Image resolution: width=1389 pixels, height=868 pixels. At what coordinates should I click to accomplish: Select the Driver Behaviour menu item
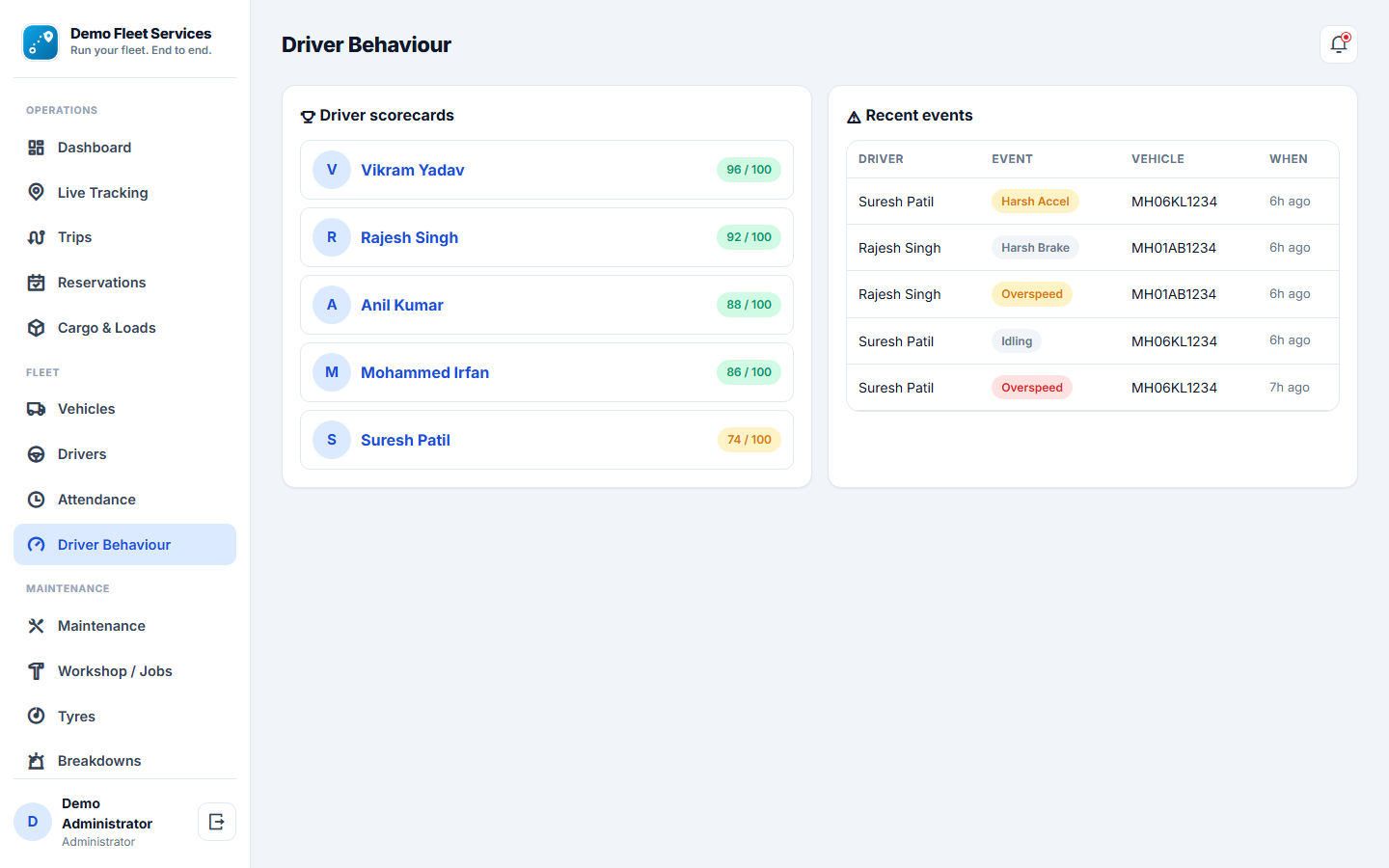[x=124, y=545]
